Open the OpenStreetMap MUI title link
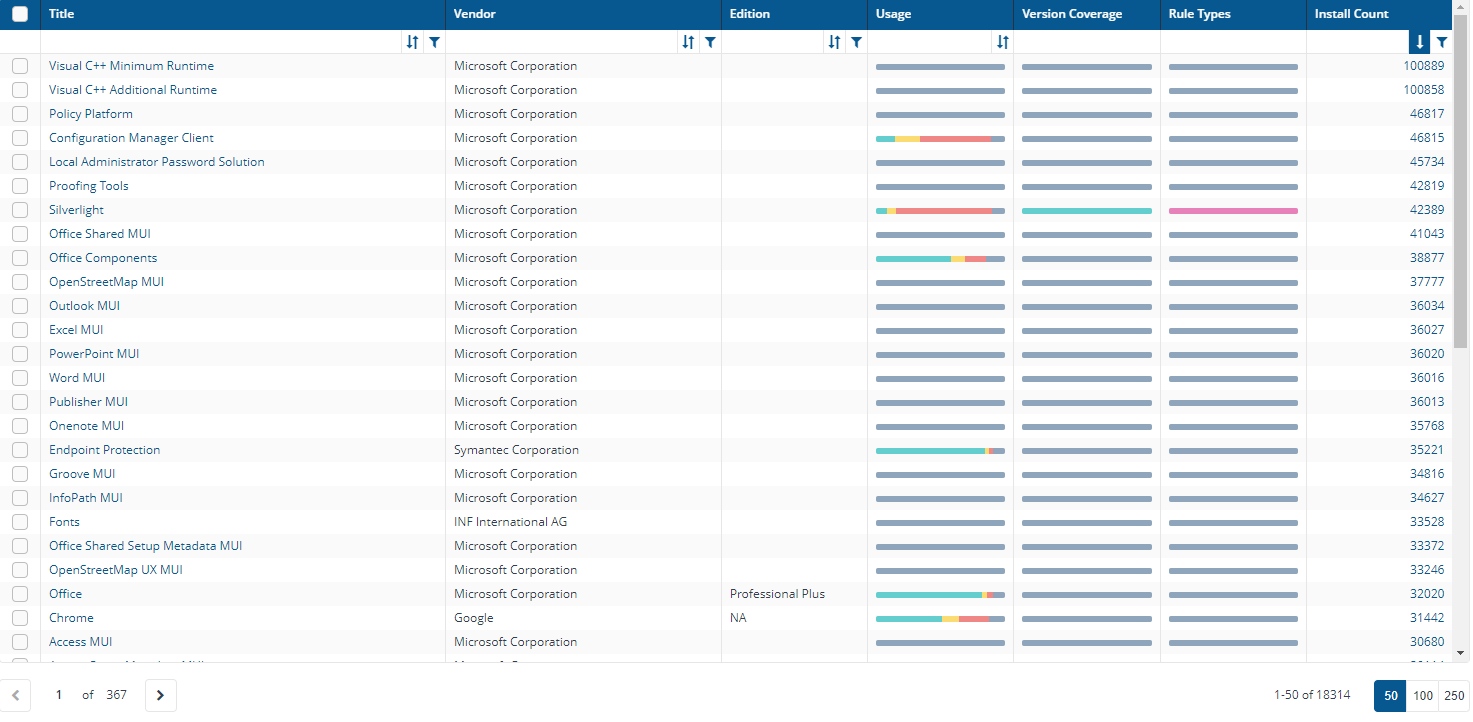This screenshot has height=722, width=1473. click(x=106, y=282)
